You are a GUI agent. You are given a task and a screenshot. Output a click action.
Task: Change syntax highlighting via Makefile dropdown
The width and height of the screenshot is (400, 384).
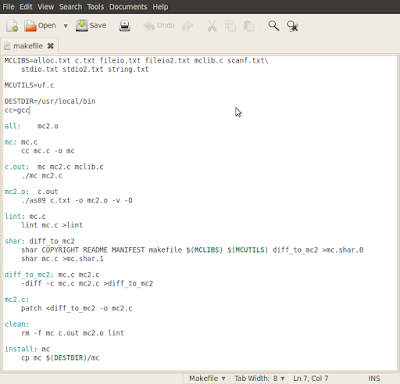coord(207,378)
